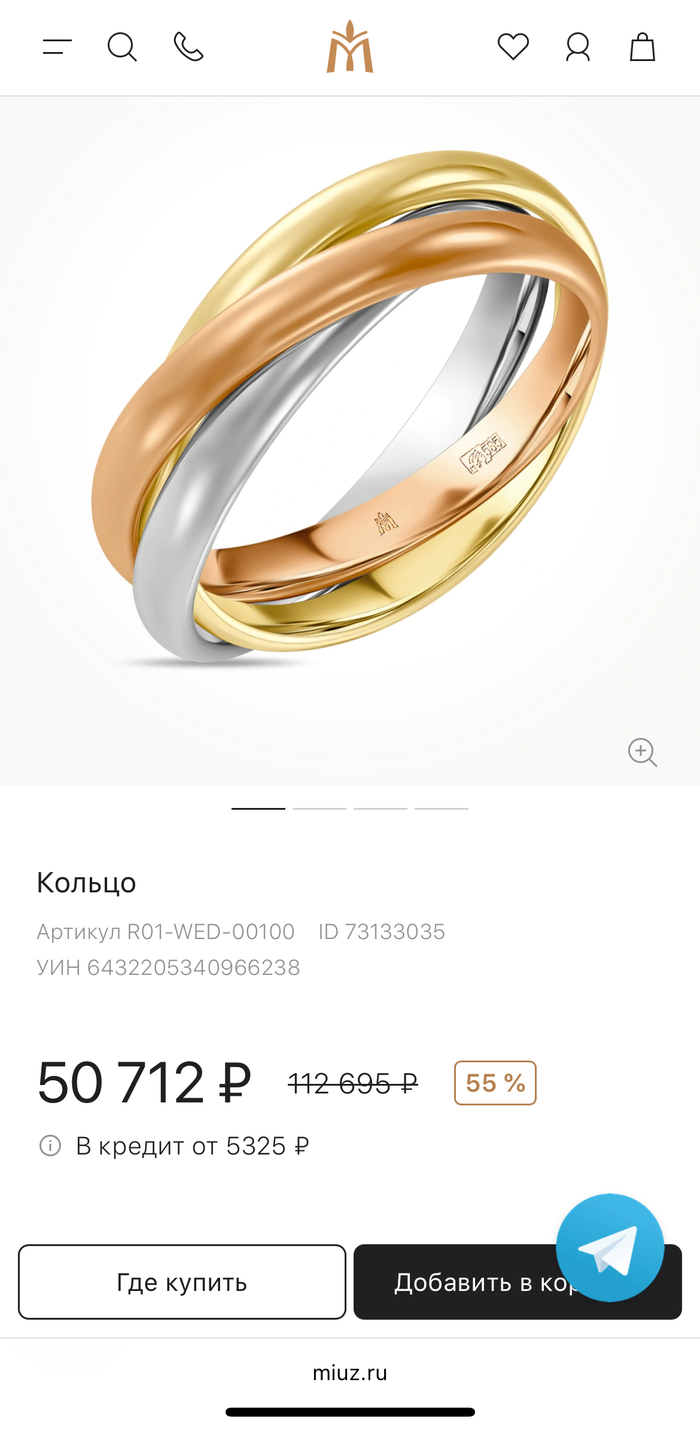Tap the phone call icon

click(188, 47)
